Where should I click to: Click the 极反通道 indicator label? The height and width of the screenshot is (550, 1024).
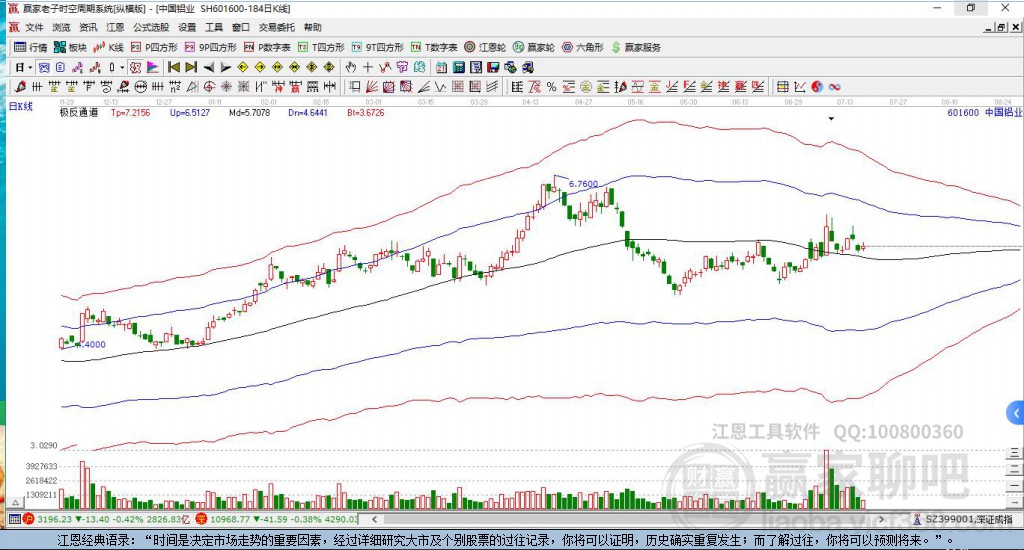coord(78,112)
